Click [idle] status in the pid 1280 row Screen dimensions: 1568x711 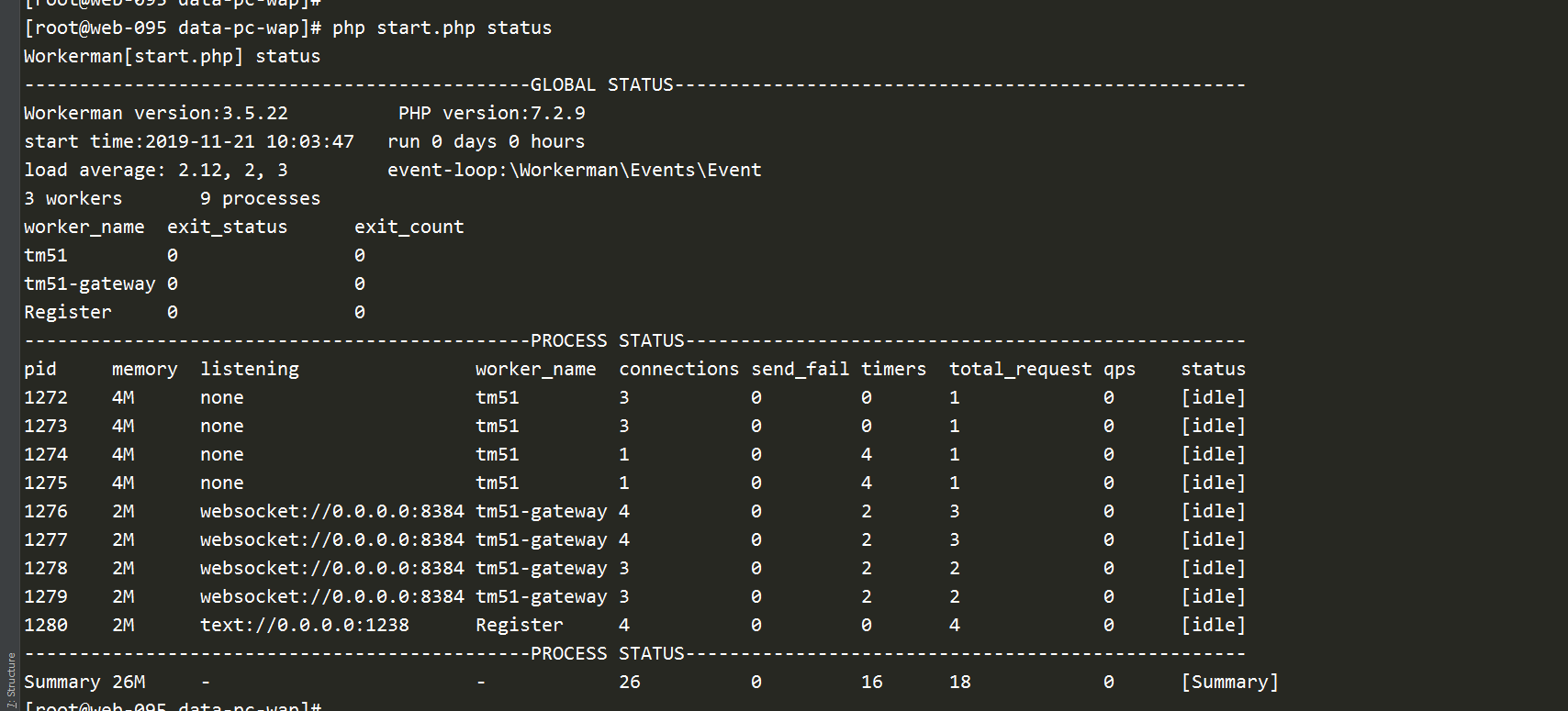(x=1213, y=625)
